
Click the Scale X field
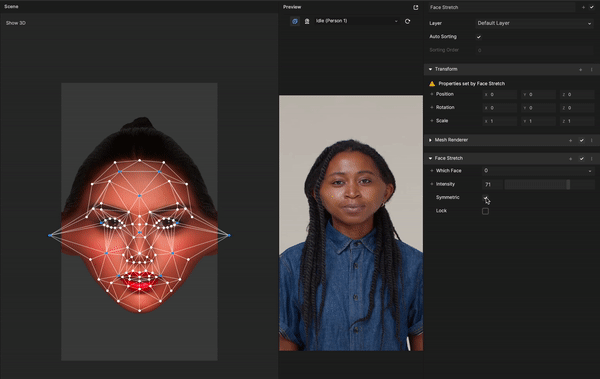(x=500, y=121)
